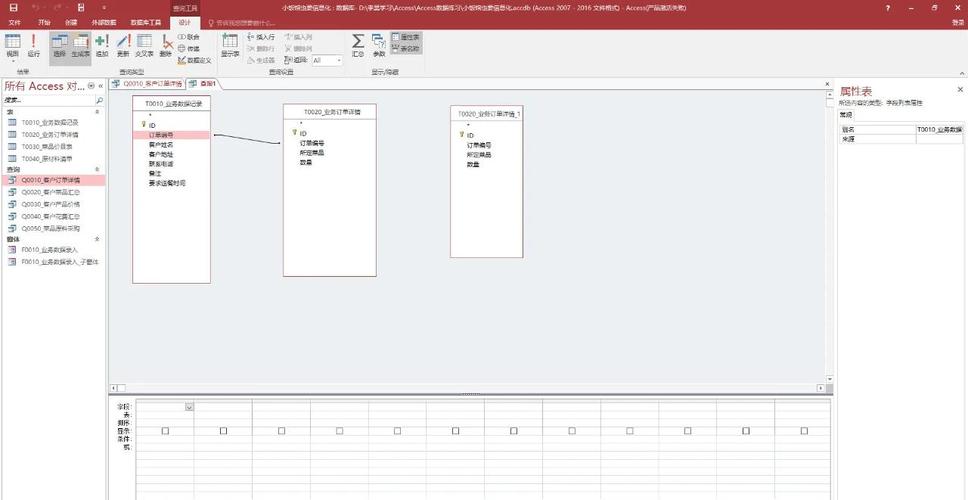Select the General (常规) tab in Property Sheet

click(846, 115)
